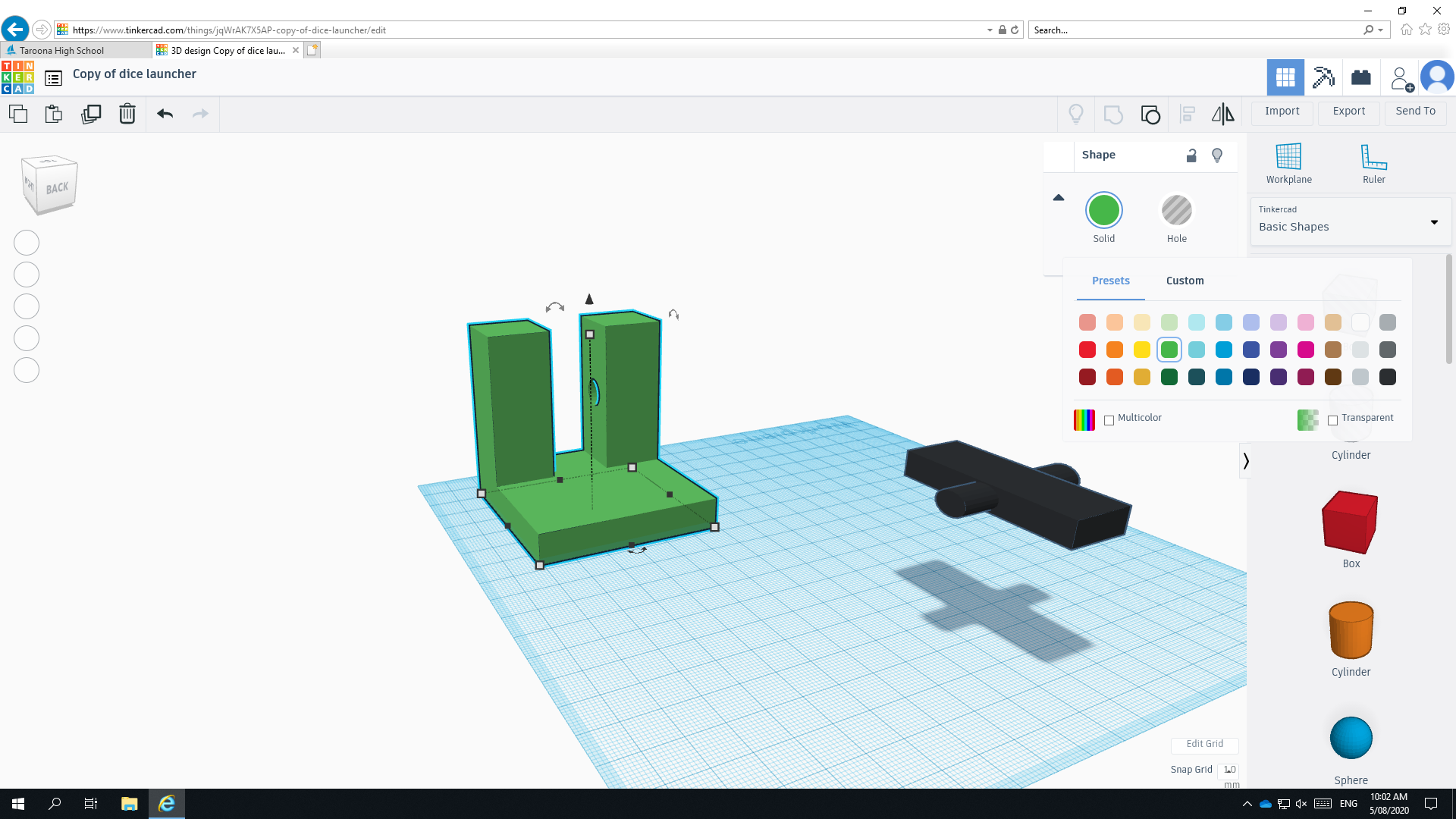Switch to the Custom color tab
Viewport: 1456px width, 819px height.
(x=1185, y=281)
